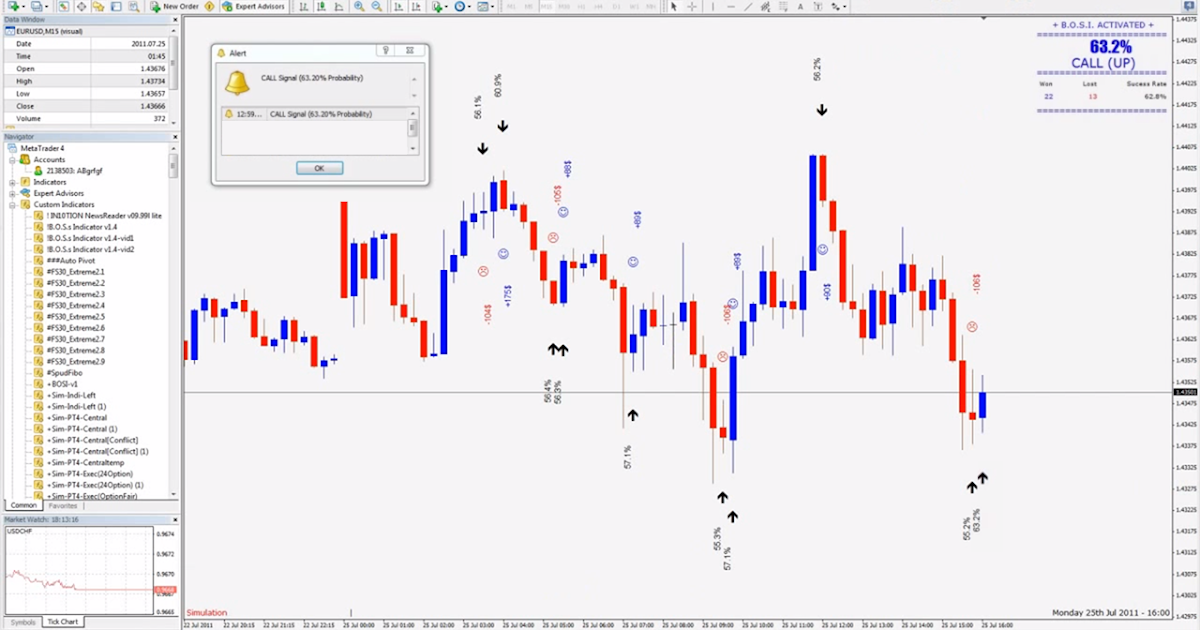Click the Alert list scrollbar down arrow
The height and width of the screenshot is (630, 1200).
coord(412,147)
